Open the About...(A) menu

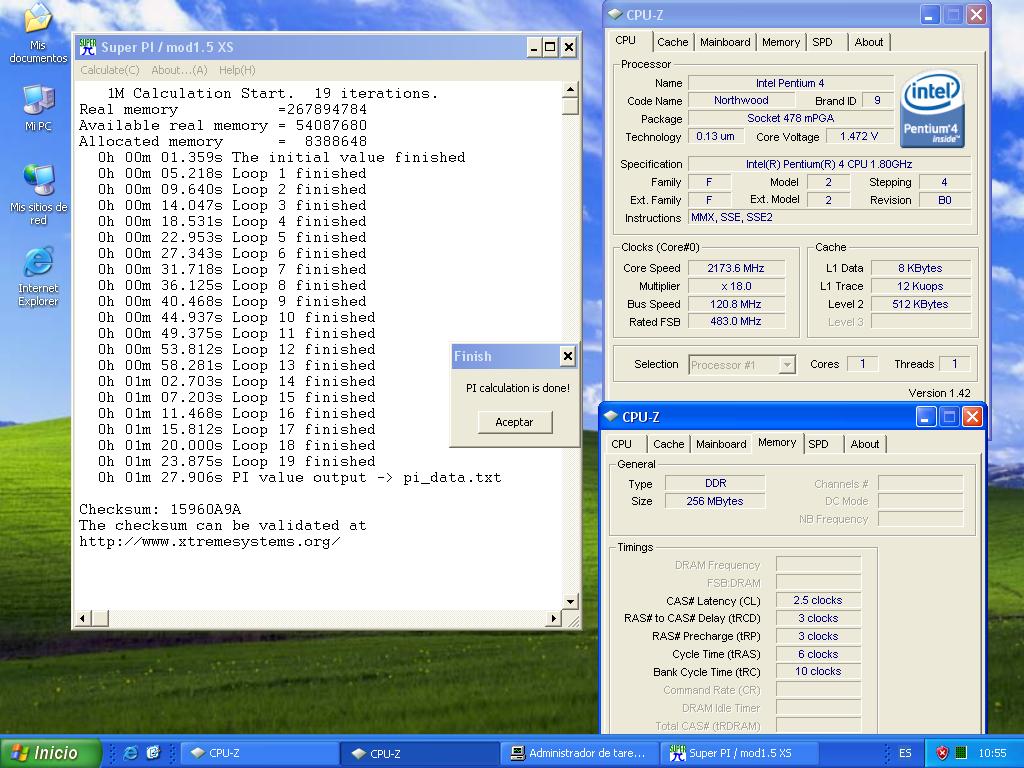(179, 70)
